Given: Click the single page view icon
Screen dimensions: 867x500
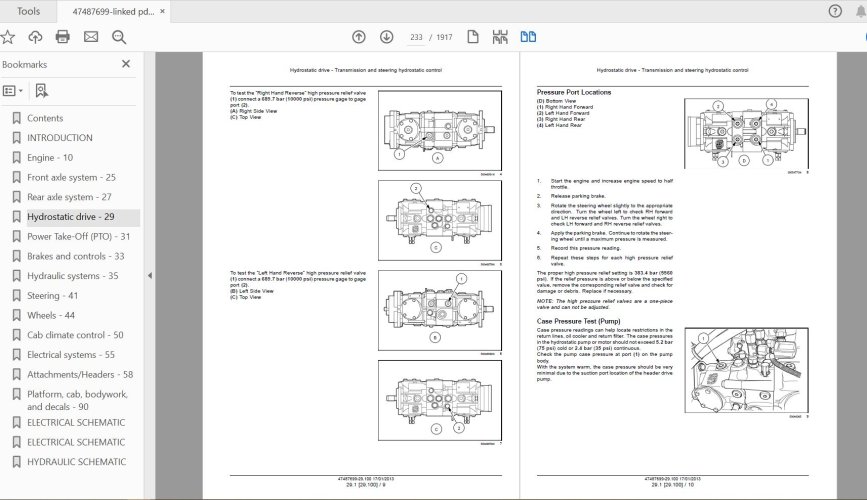Looking at the screenshot, I should (x=473, y=37).
